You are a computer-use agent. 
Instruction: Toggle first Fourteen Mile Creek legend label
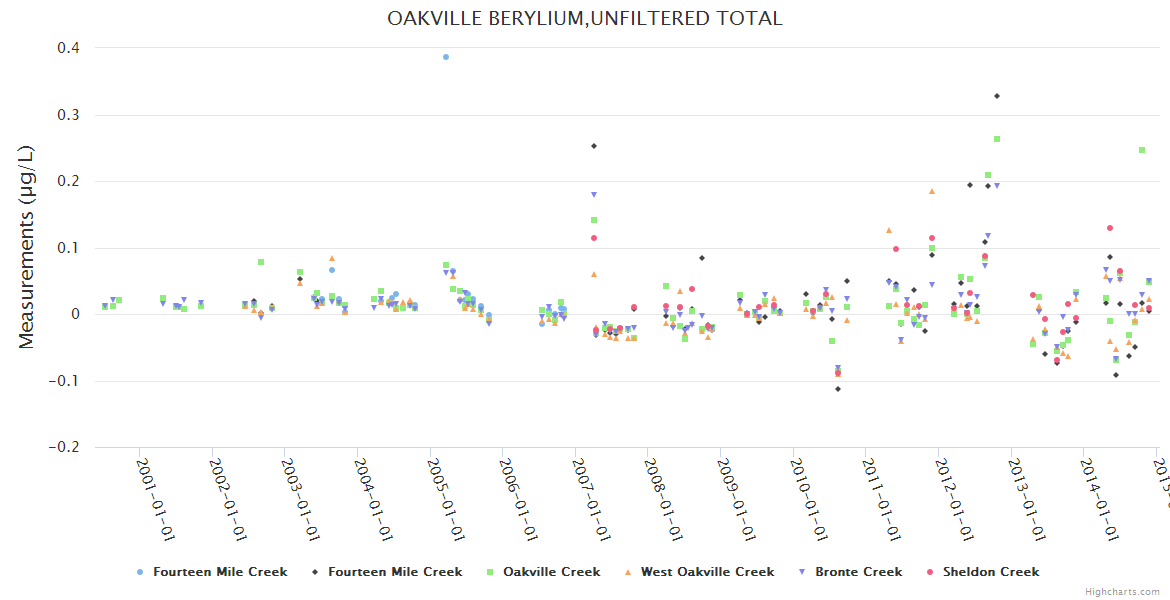220,572
